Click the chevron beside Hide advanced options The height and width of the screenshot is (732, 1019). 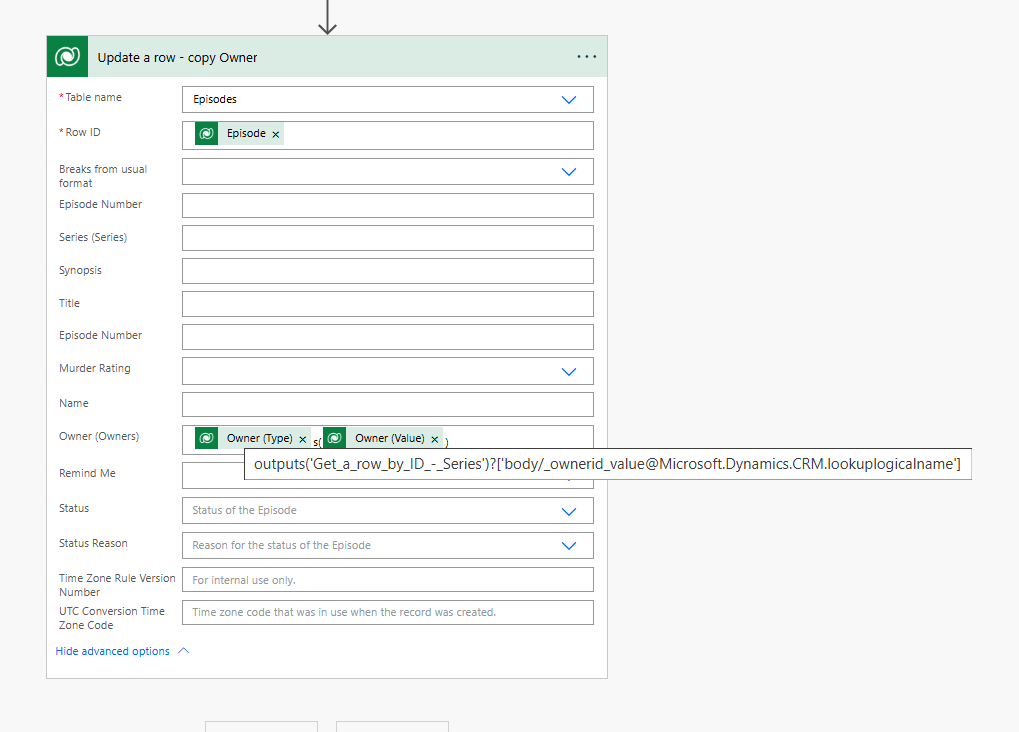point(184,651)
